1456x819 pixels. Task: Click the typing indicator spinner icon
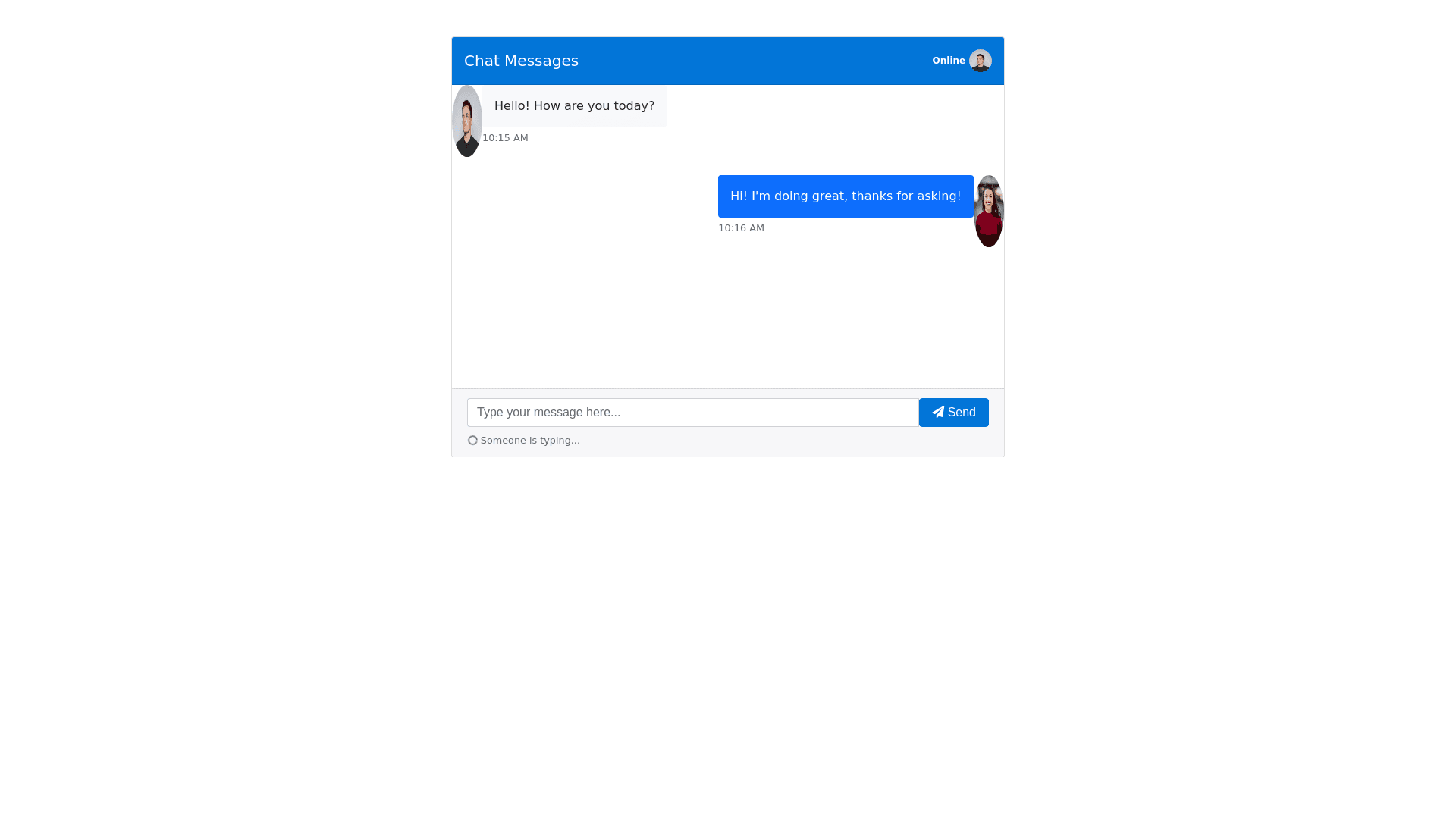[x=472, y=441]
